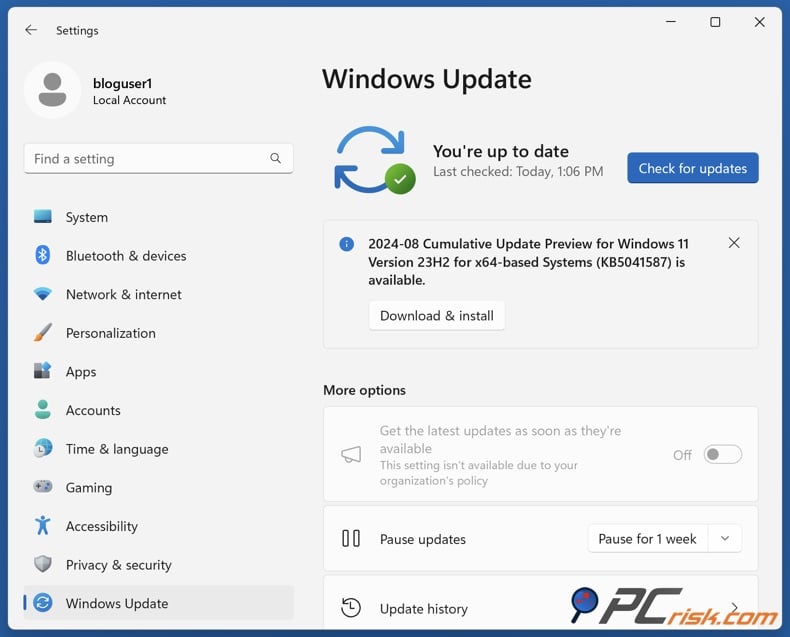
Task: Expand the pause duration dropdown arrow
Action: (725, 538)
